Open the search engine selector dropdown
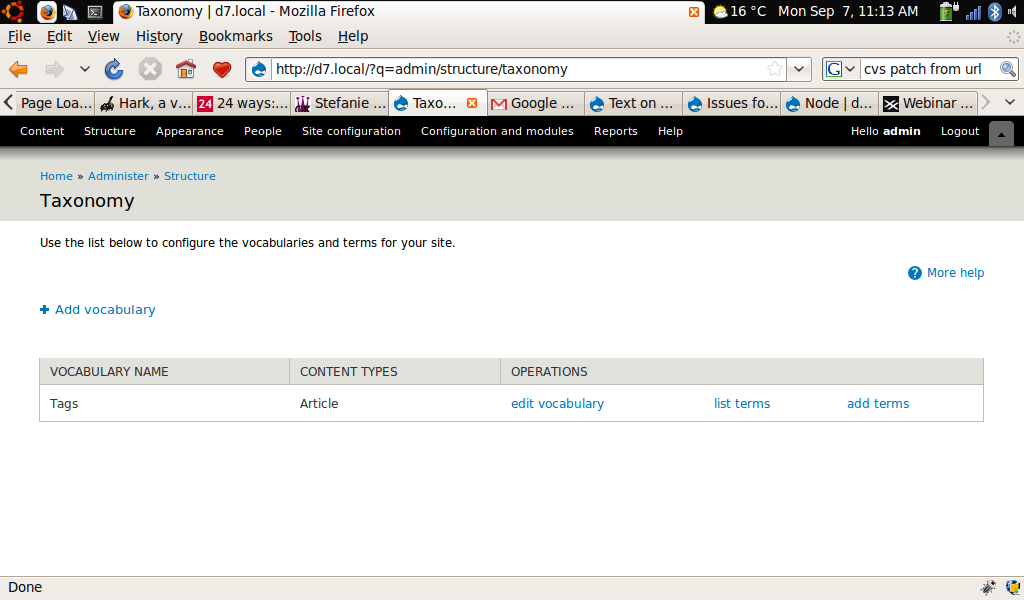 [840, 69]
